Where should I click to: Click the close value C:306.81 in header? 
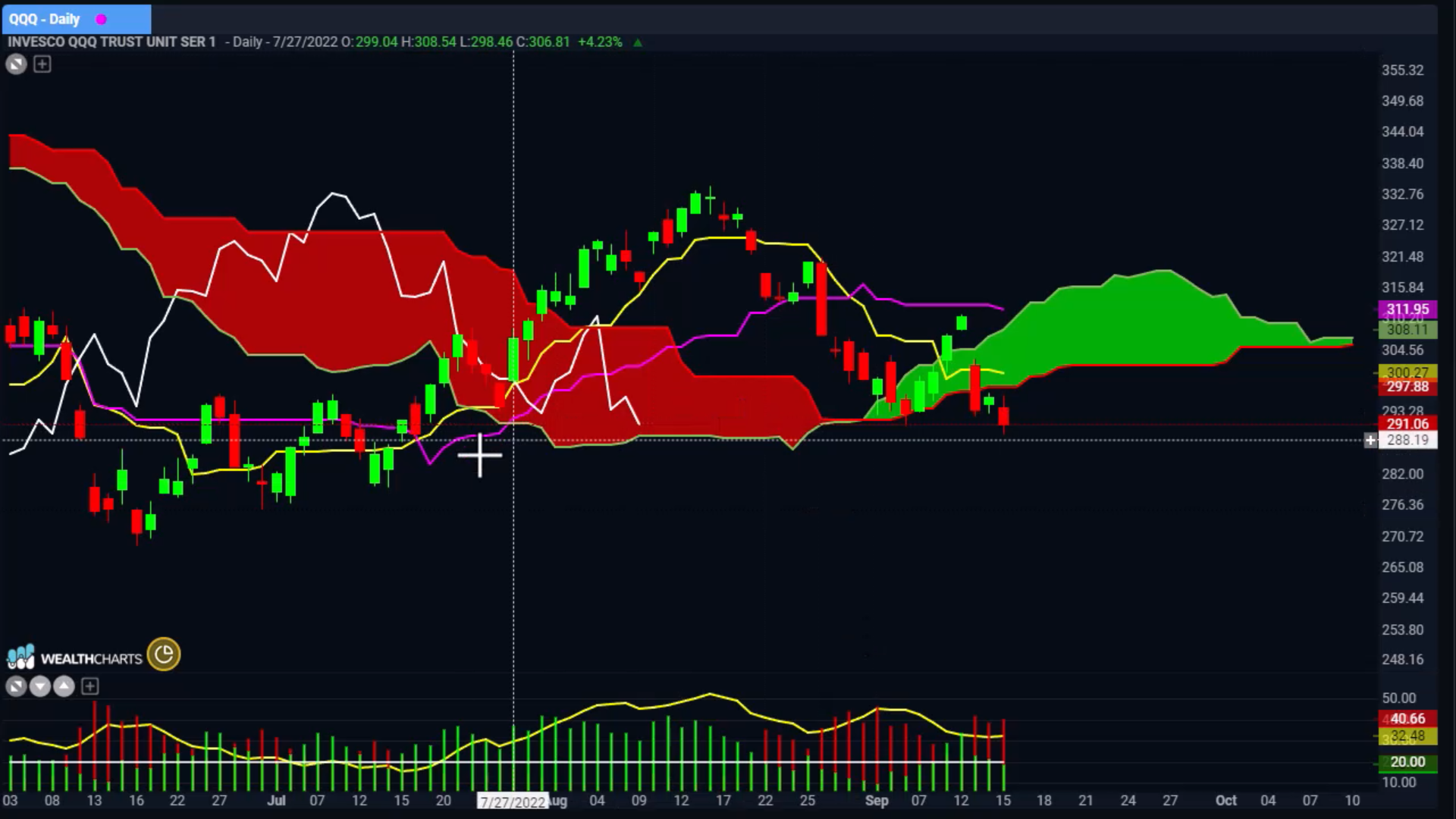pos(542,42)
